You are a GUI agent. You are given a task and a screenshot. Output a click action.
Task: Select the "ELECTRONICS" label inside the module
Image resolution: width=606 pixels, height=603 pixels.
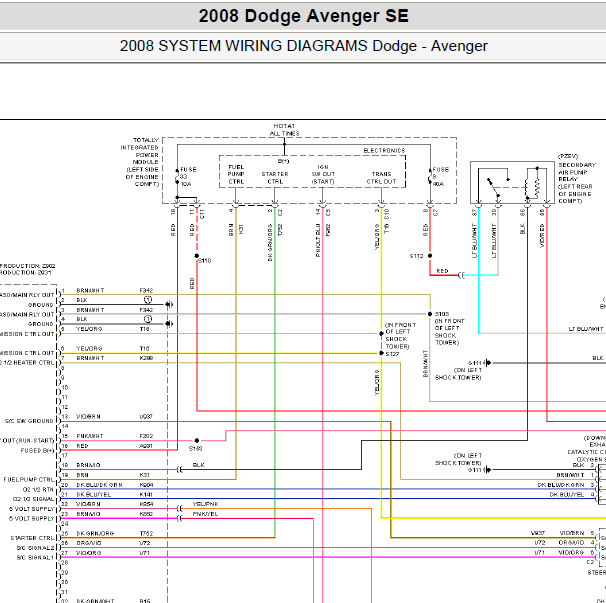pyautogui.click(x=385, y=150)
